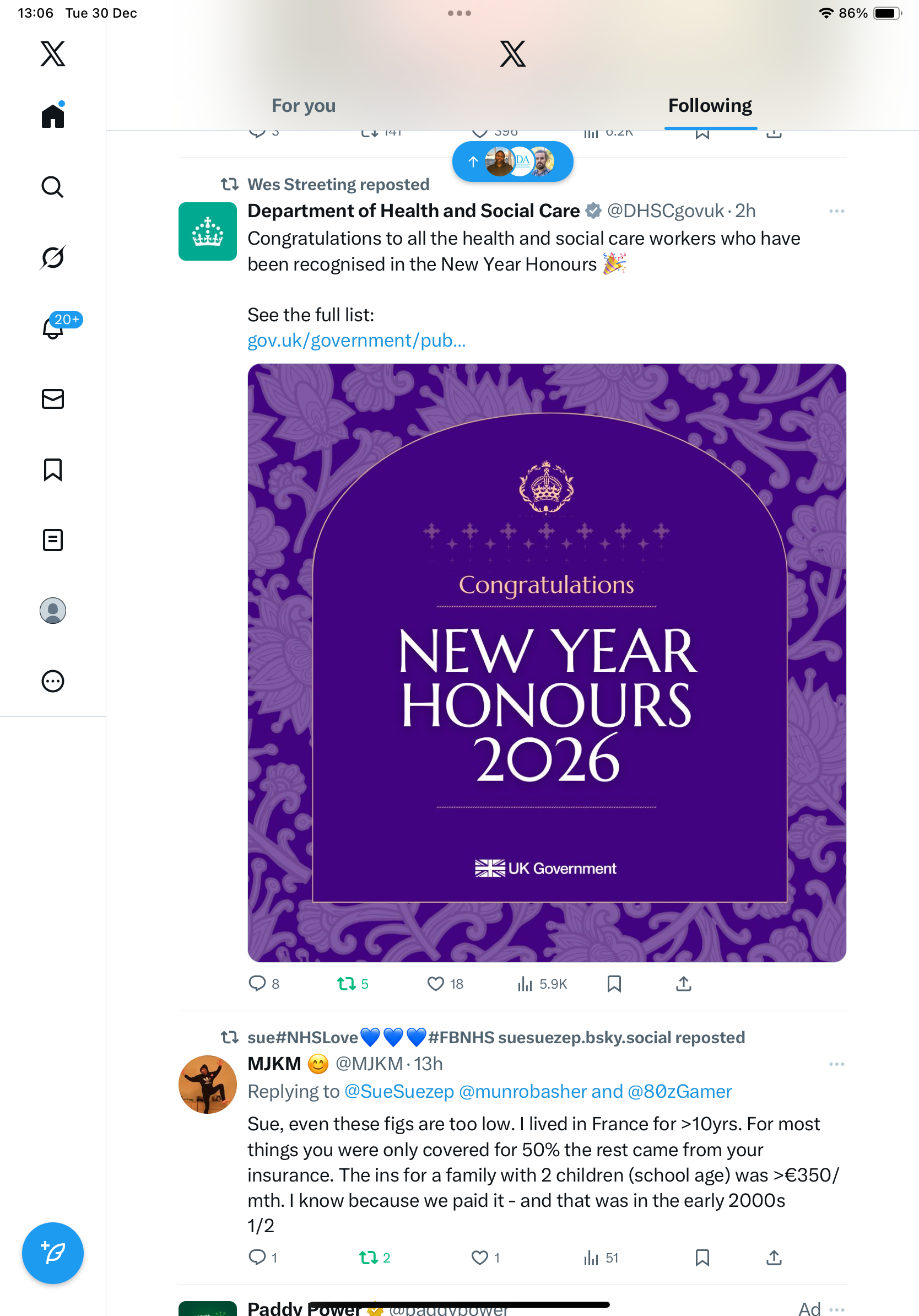Tap the new posts pill with avatars
The height and width of the screenshot is (1316, 919).
point(512,161)
